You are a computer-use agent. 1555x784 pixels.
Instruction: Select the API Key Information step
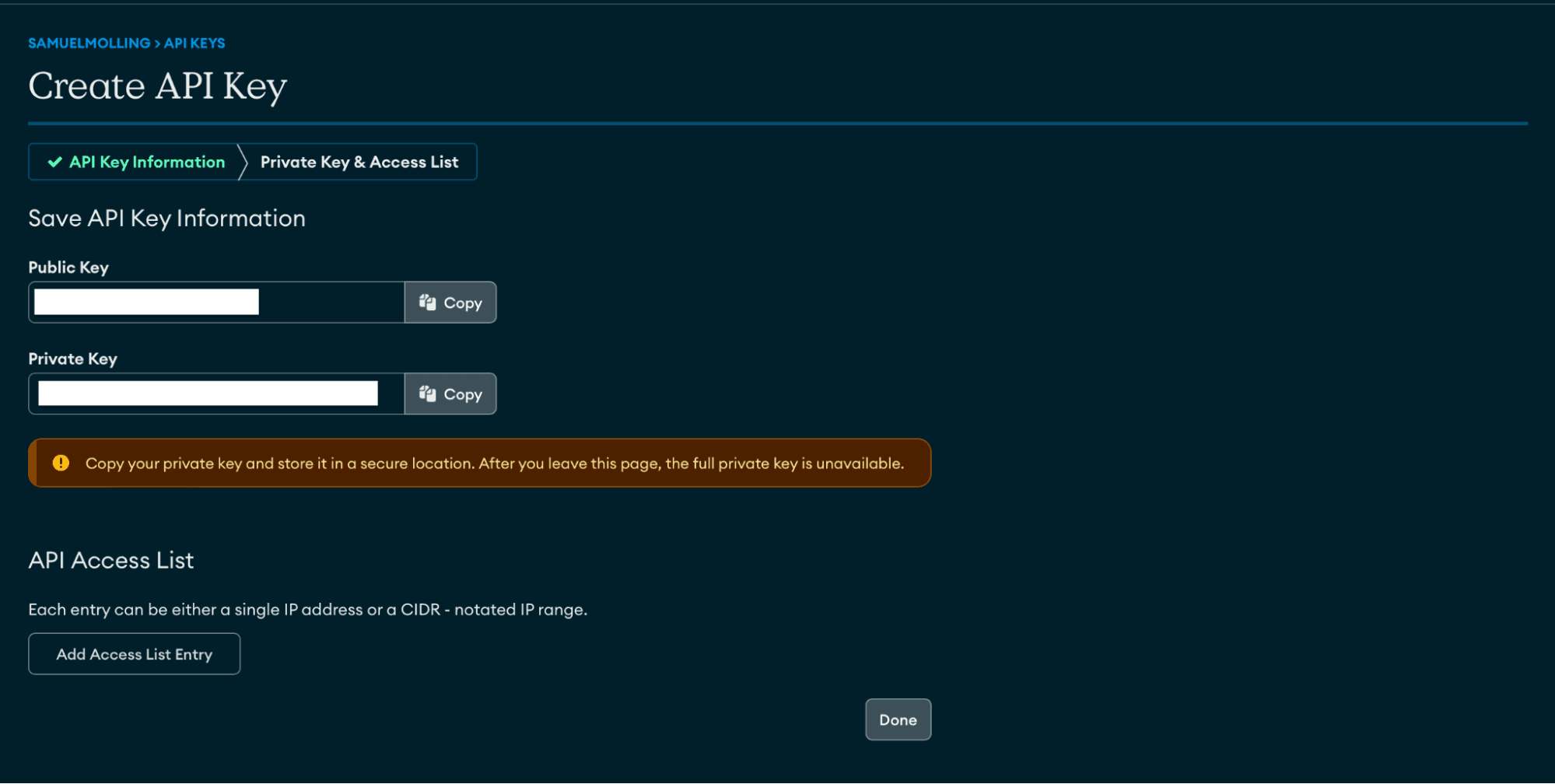tap(146, 162)
